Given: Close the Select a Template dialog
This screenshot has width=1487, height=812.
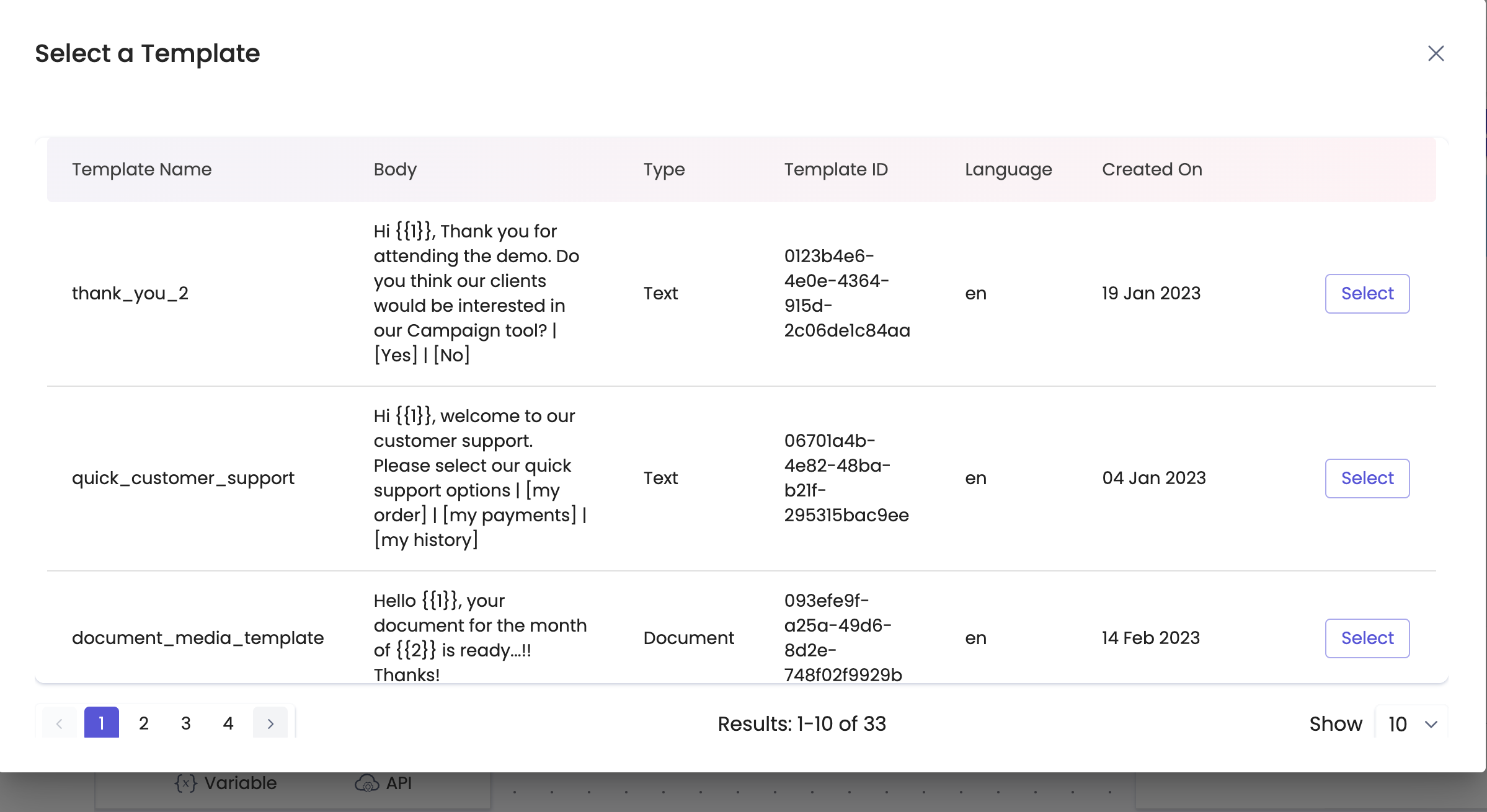Looking at the screenshot, I should [x=1436, y=53].
